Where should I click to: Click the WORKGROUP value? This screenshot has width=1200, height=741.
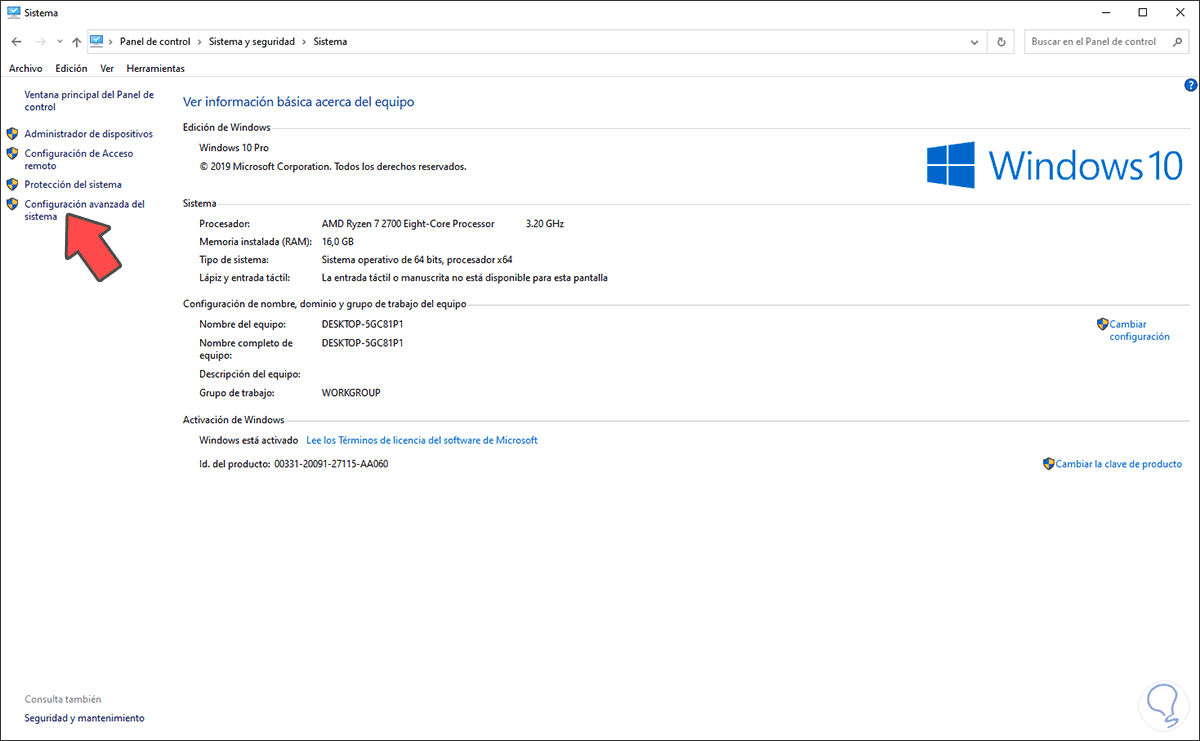(351, 393)
